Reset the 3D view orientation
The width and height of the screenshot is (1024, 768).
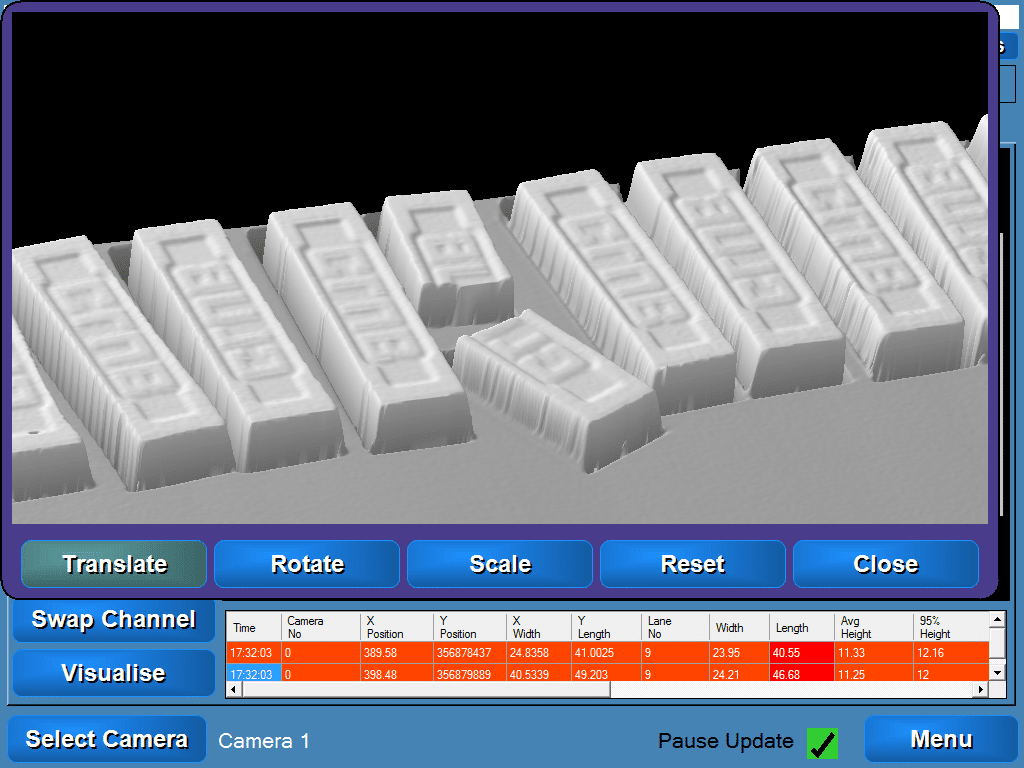pos(692,564)
